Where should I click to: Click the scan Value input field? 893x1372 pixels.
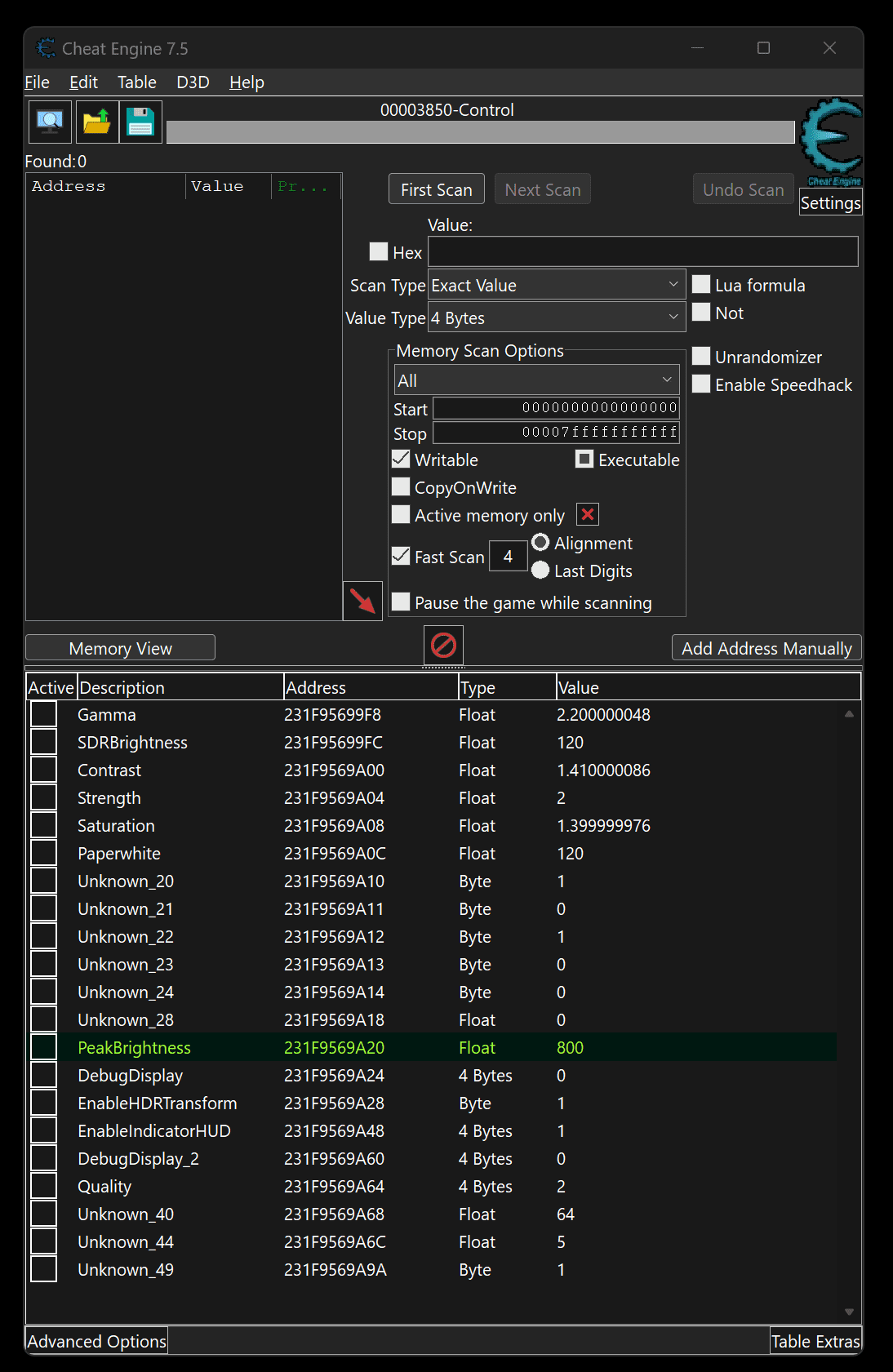click(x=643, y=251)
